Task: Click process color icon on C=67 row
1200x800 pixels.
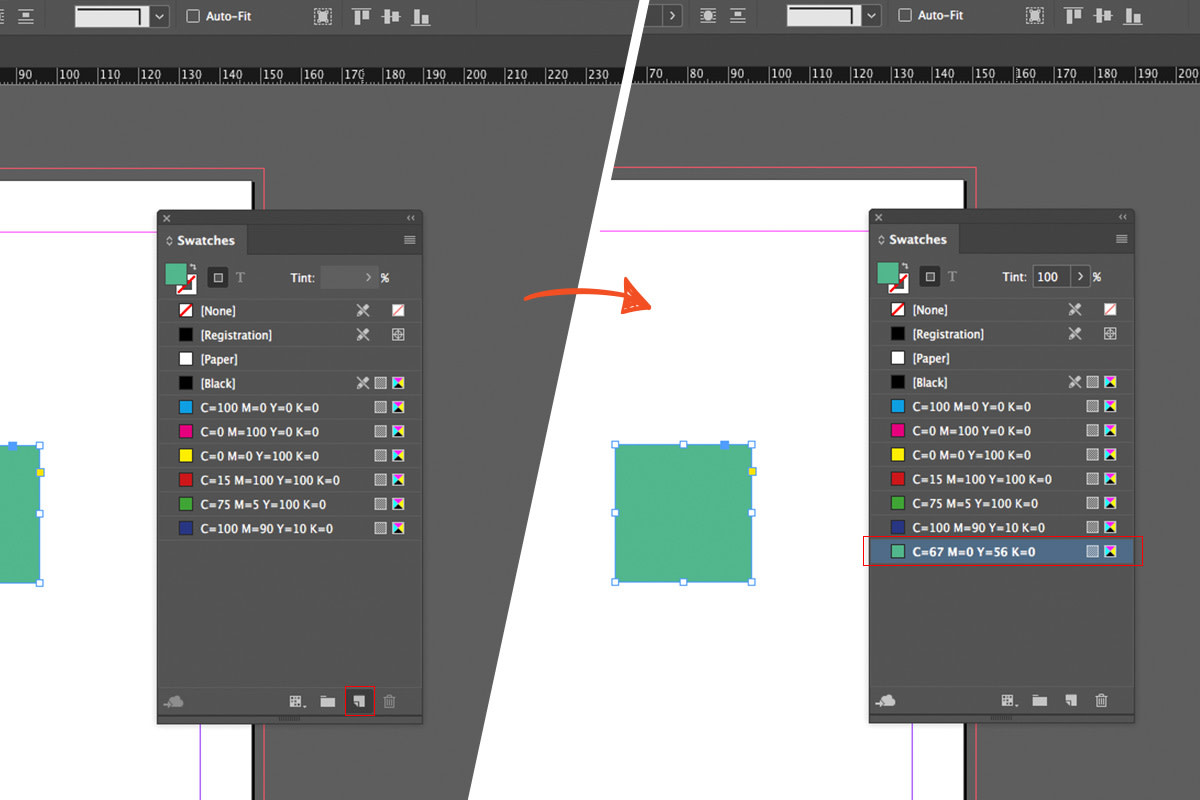Action: point(1093,551)
